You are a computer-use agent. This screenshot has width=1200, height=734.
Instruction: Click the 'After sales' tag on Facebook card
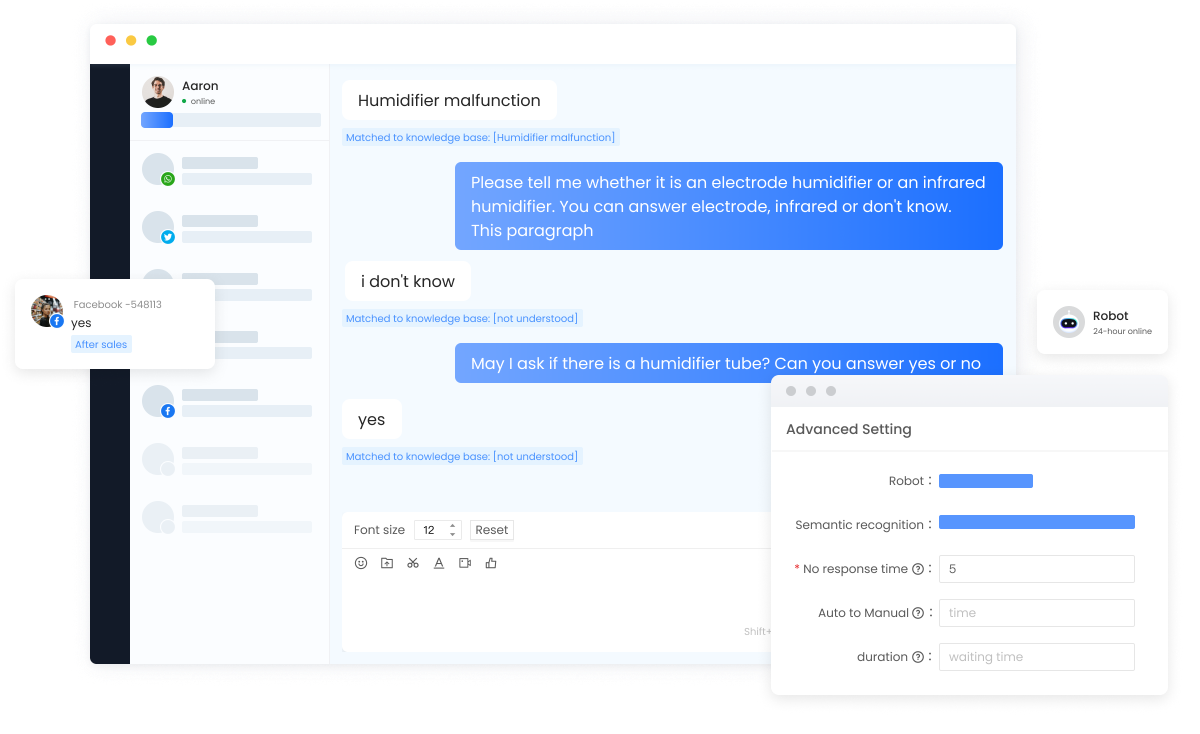point(101,344)
